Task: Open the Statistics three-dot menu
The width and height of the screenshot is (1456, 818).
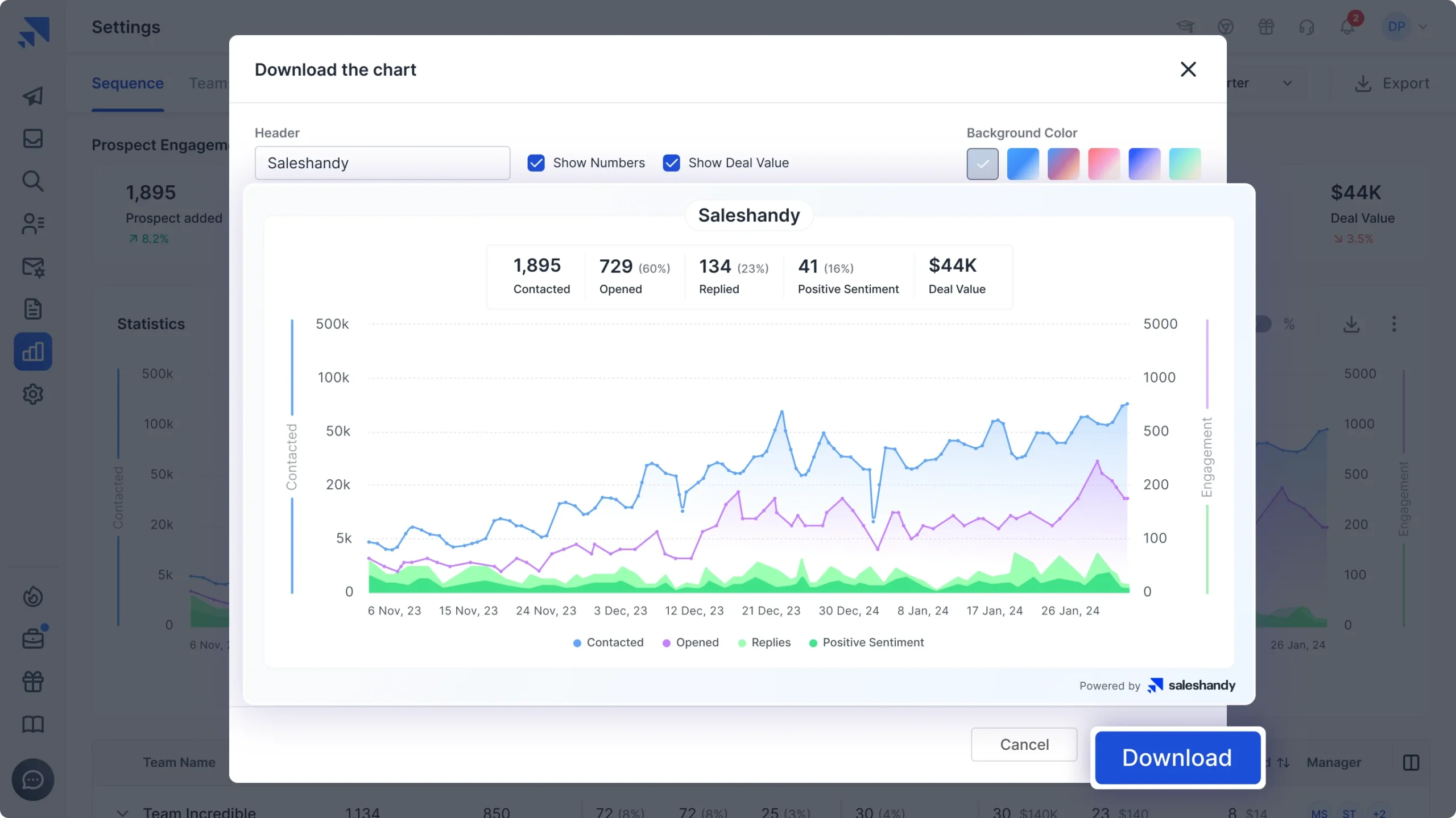Action: pyautogui.click(x=1393, y=324)
